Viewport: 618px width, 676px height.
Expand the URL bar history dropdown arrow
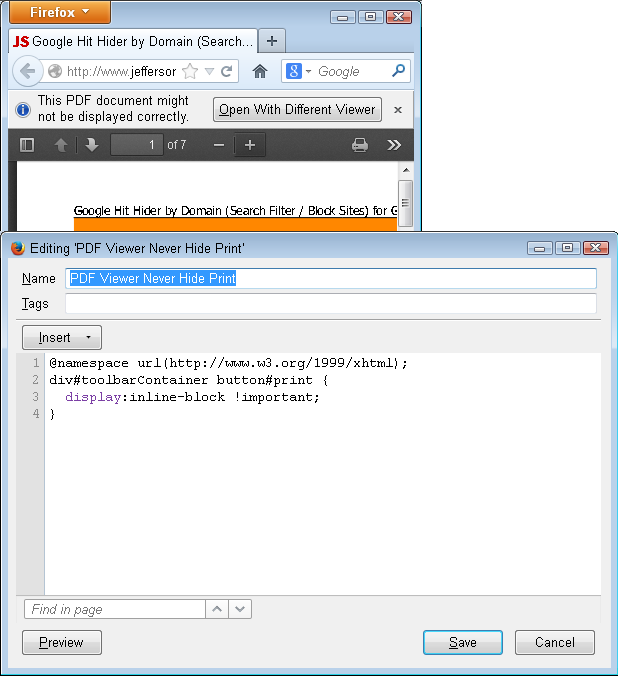[x=209, y=71]
